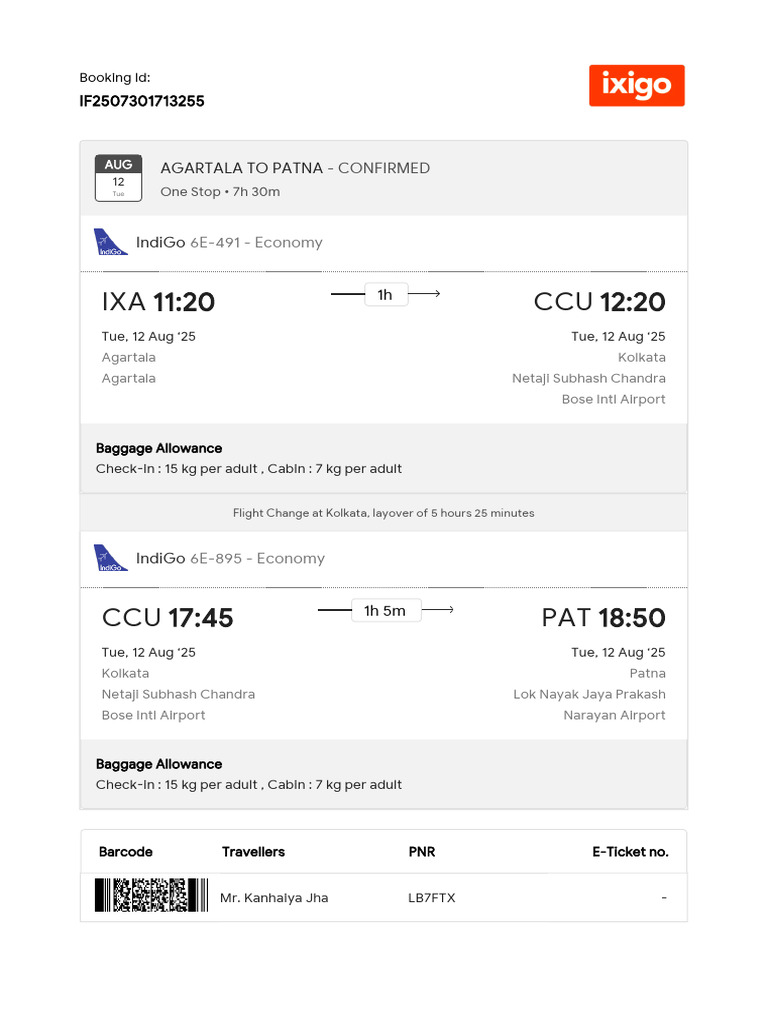The image size is (768, 1024).
Task: Click the Agartala to Patna Confirmed heading
Action: click(x=295, y=168)
